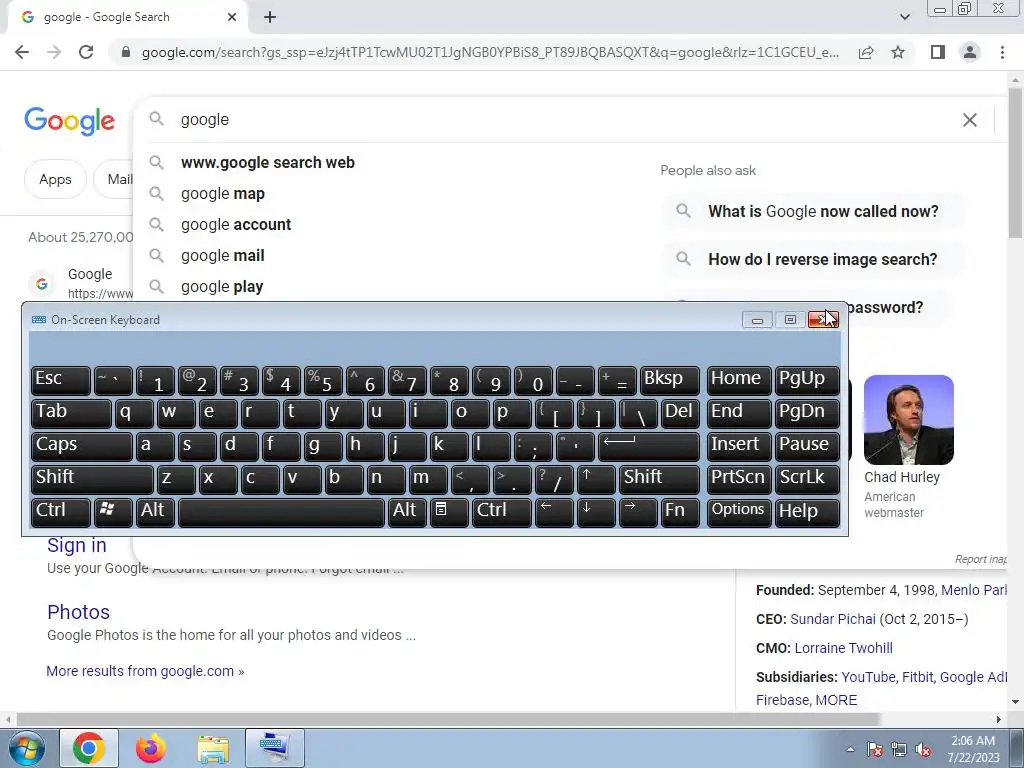Click the context menu key on On-Screen Keyboard
The height and width of the screenshot is (768, 1024).
[x=449, y=512]
